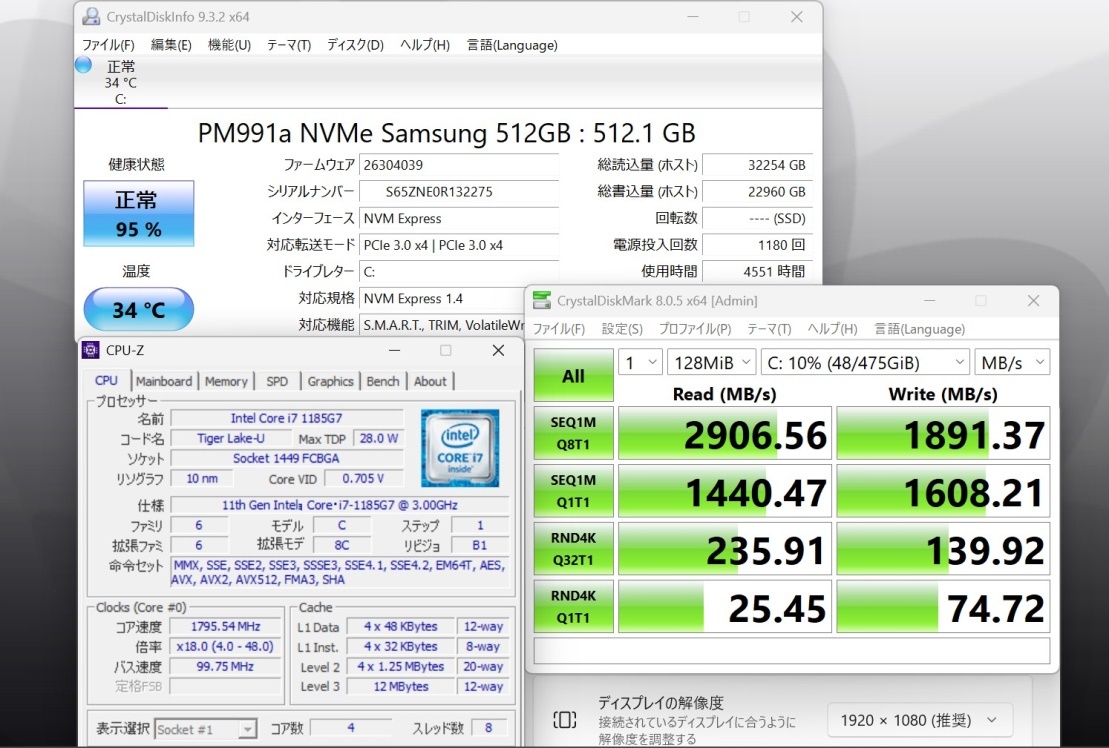Open the 1920 × 1080 display resolution dropdown
The width and height of the screenshot is (1109, 748).
point(919,720)
